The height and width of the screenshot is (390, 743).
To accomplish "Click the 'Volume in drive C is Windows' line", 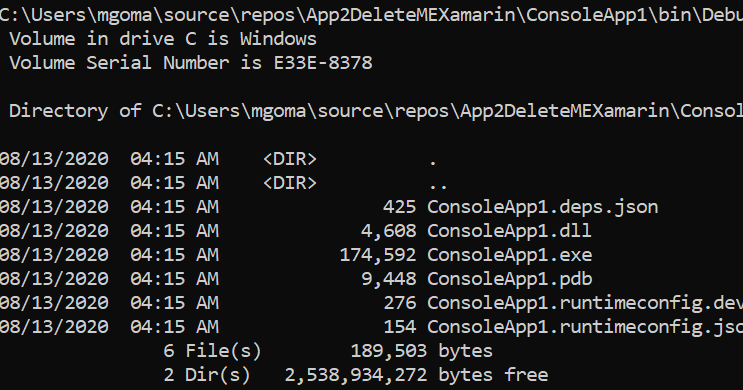I will tap(163, 39).
